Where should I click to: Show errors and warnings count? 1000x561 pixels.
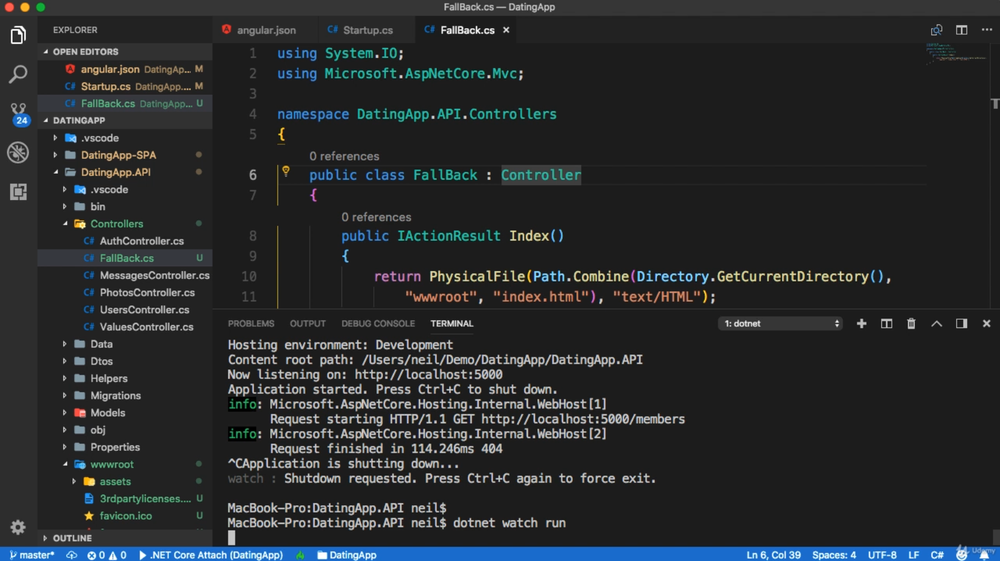(107, 555)
